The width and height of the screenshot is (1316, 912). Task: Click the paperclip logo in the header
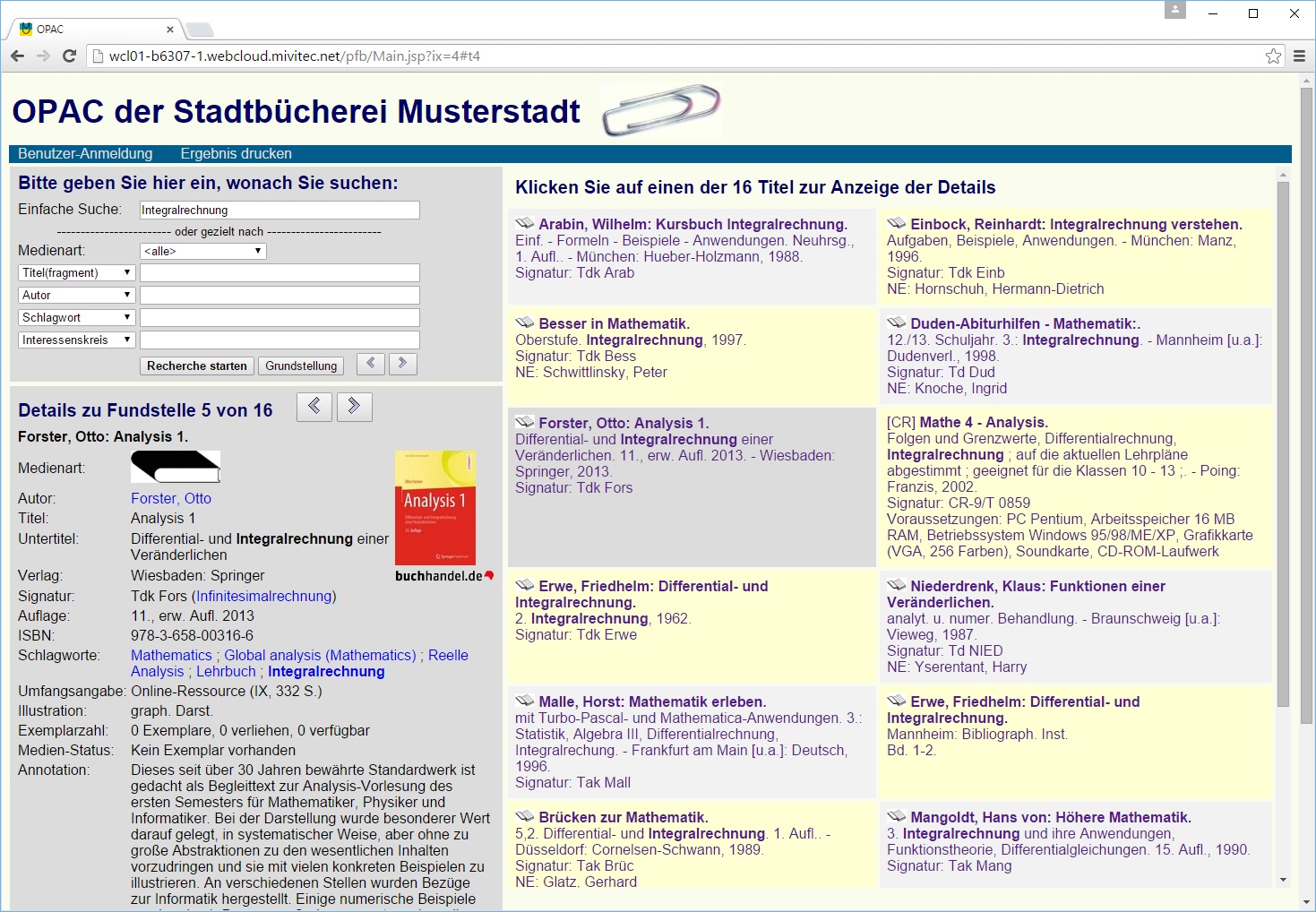[661, 110]
